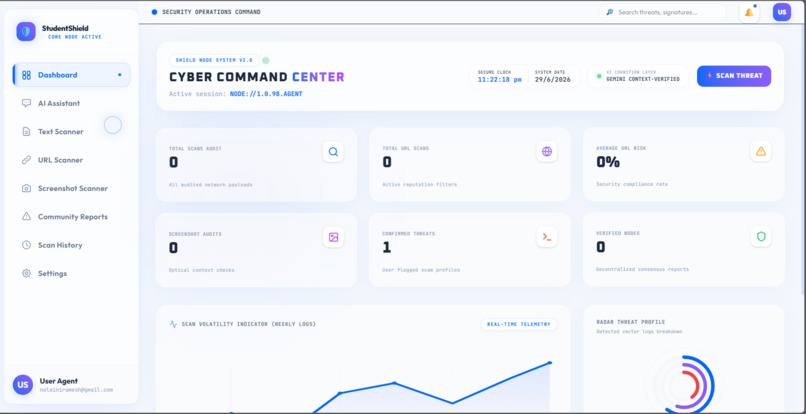Select Screenshot Scanner in sidebar

[x=71, y=188]
